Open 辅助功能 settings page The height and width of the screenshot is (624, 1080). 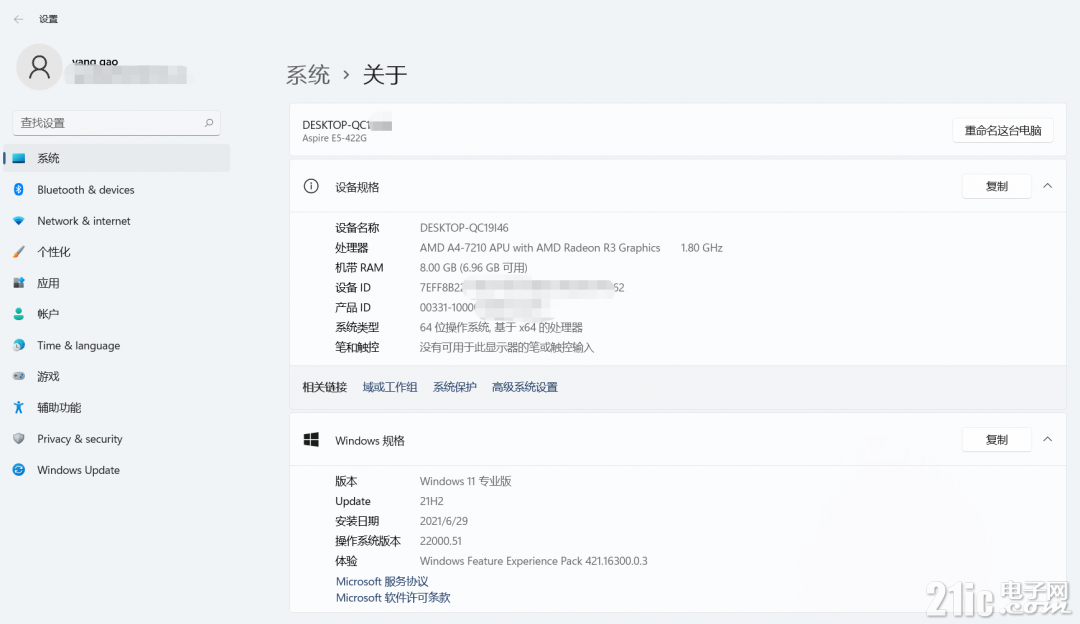pyautogui.click(x=117, y=408)
